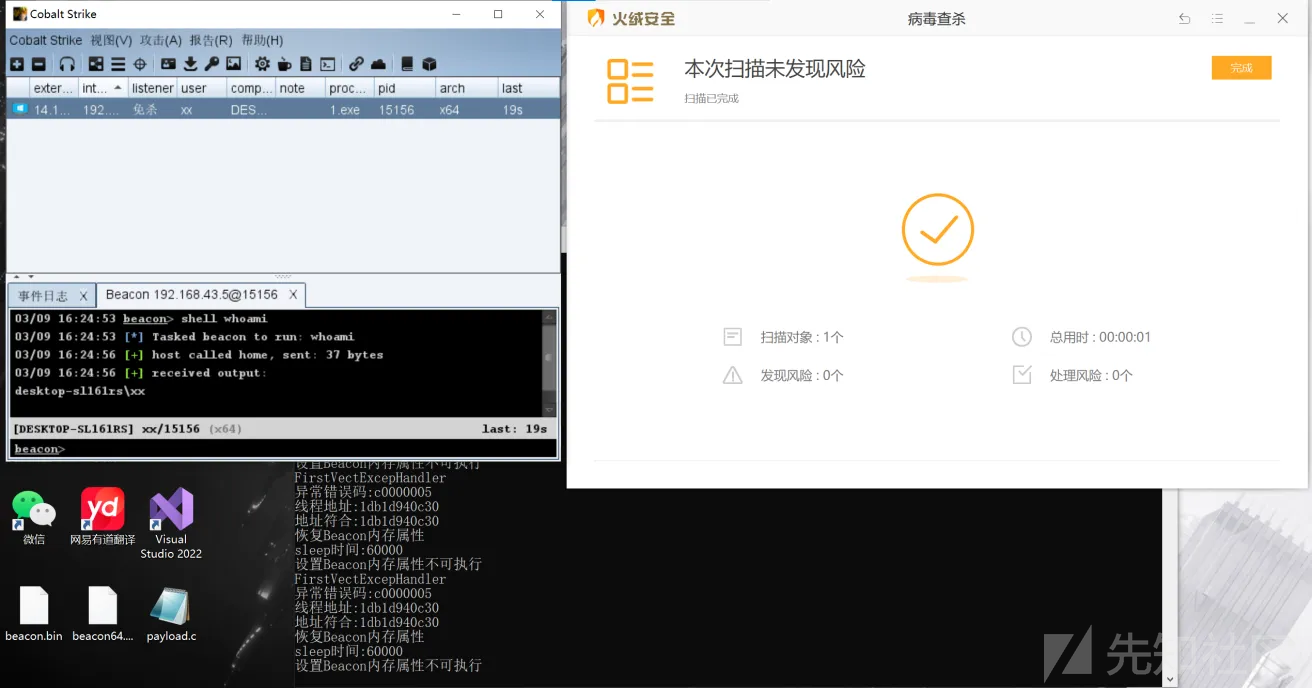
Task: Click the chain link icon to host a file
Action: tap(356, 64)
